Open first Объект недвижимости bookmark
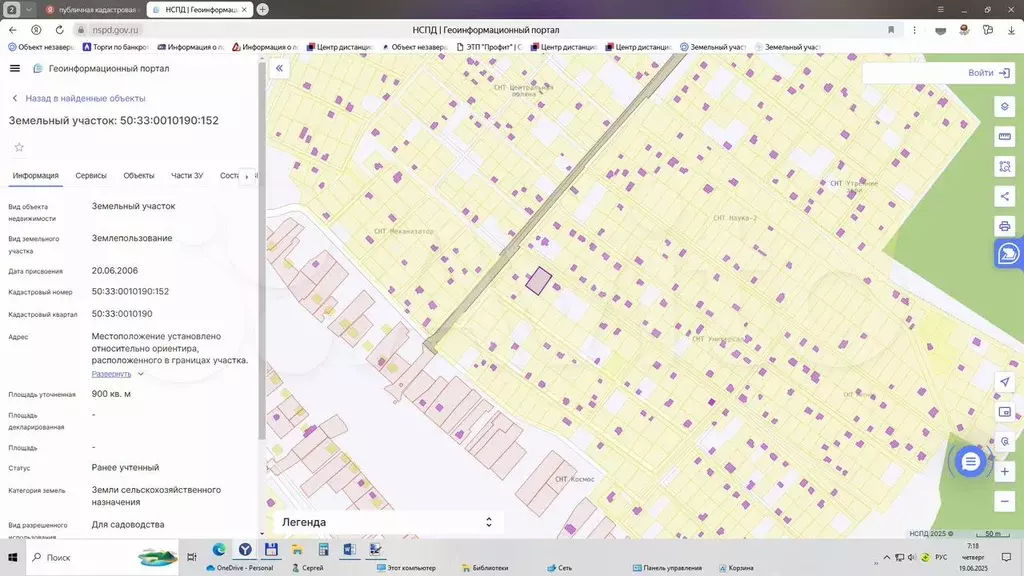Image resolution: width=1024 pixels, height=576 pixels. (x=41, y=47)
